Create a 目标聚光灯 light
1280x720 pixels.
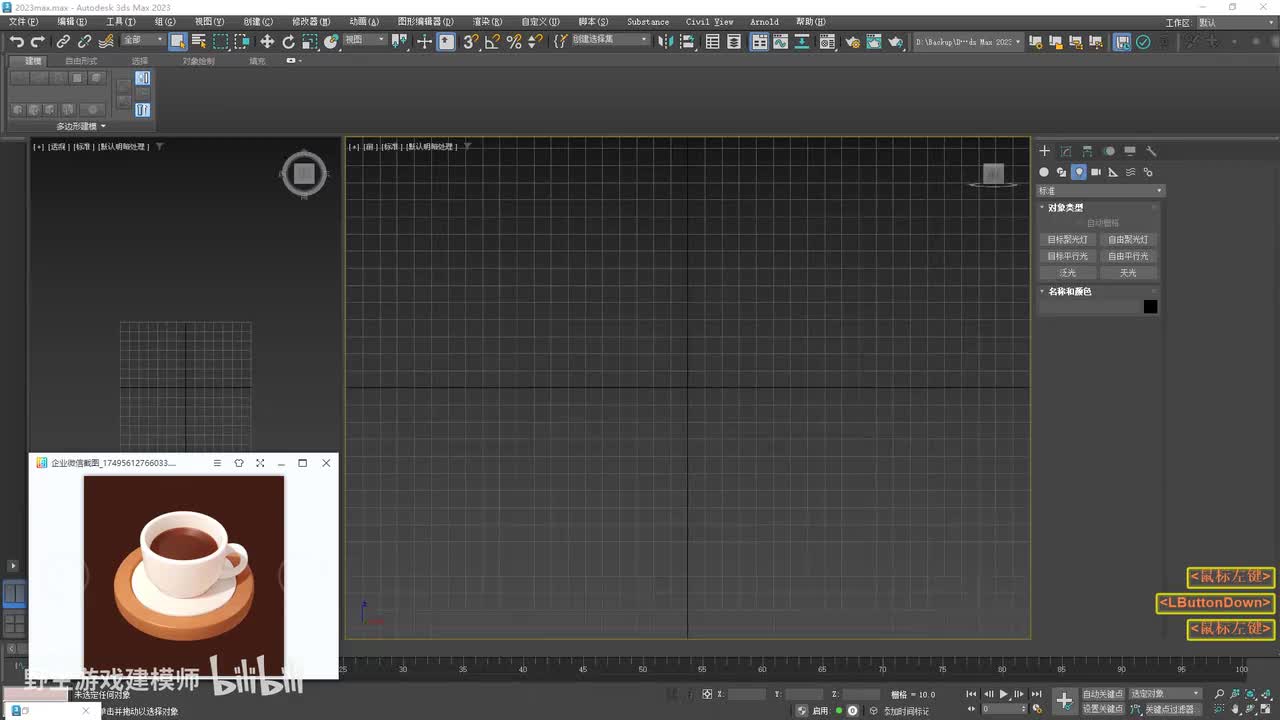click(x=1067, y=240)
